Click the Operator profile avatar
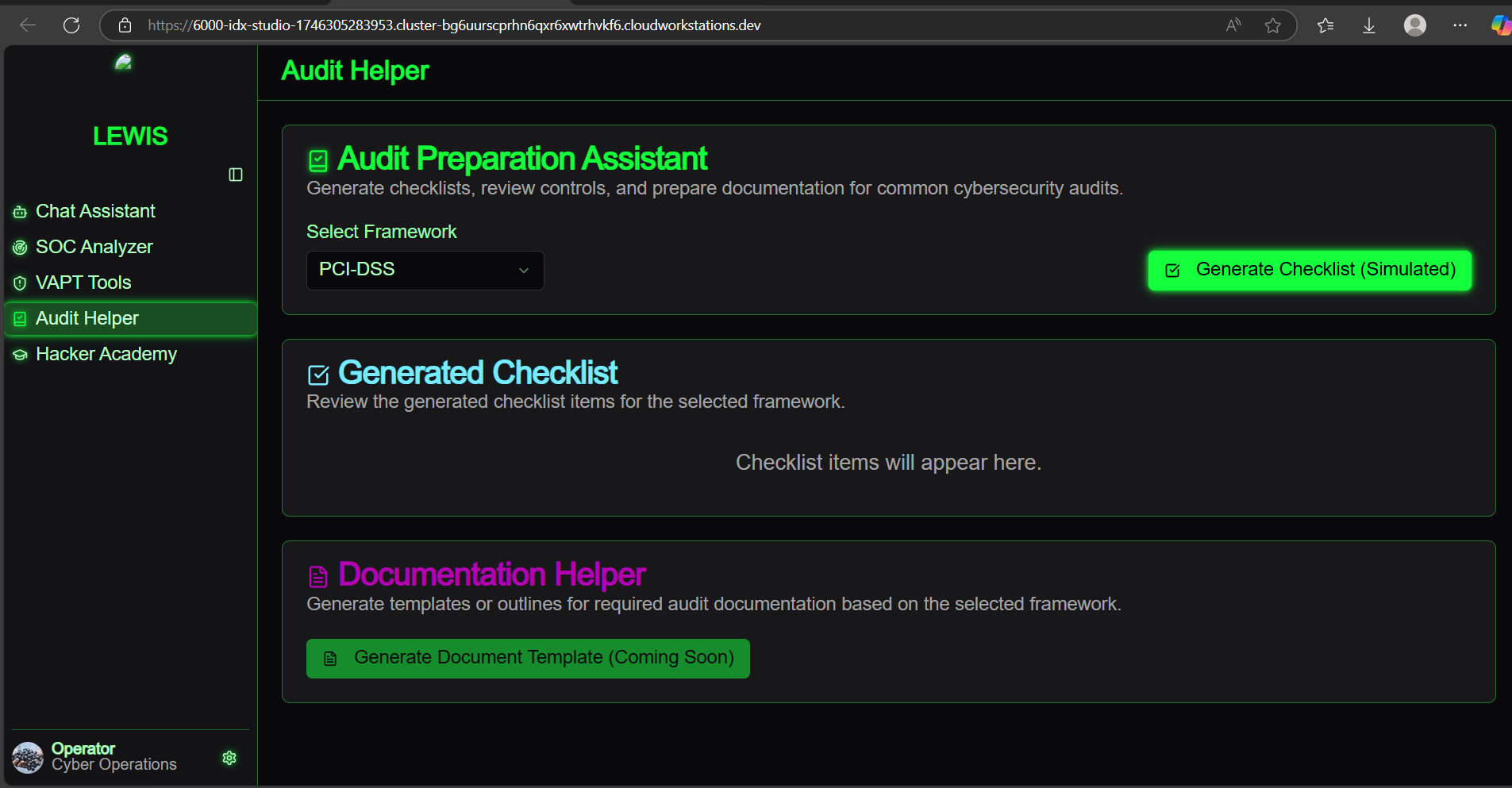Image resolution: width=1512 pixels, height=788 pixels. [28, 757]
